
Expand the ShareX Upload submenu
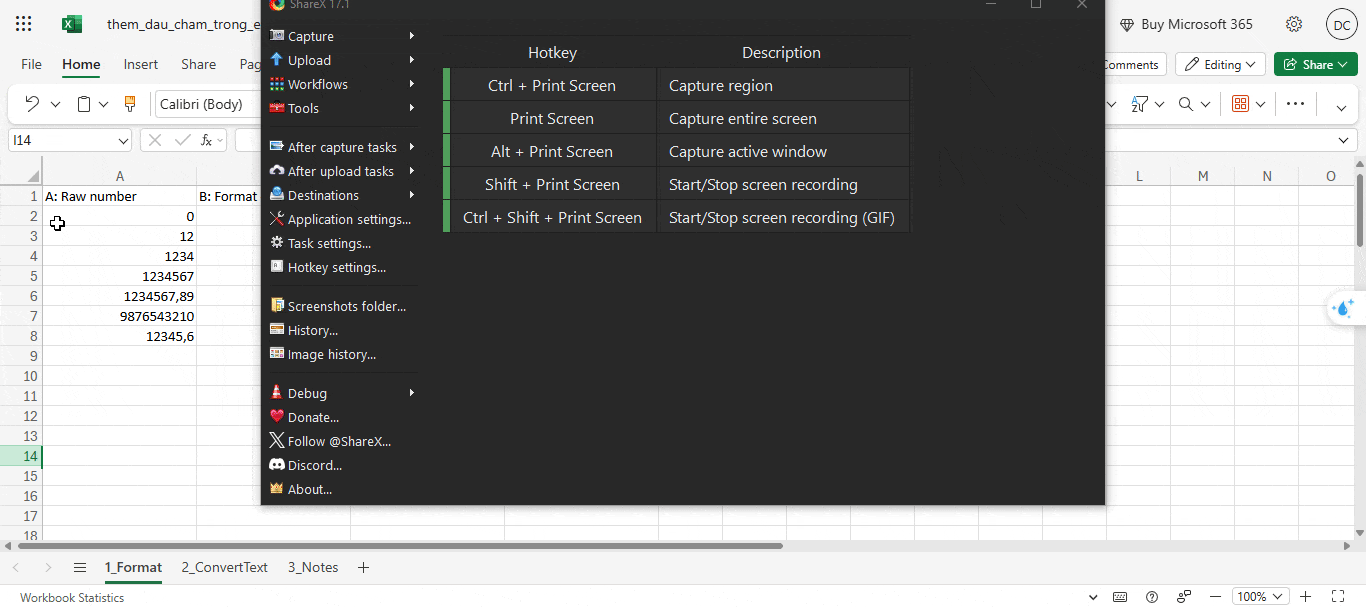pyautogui.click(x=342, y=60)
